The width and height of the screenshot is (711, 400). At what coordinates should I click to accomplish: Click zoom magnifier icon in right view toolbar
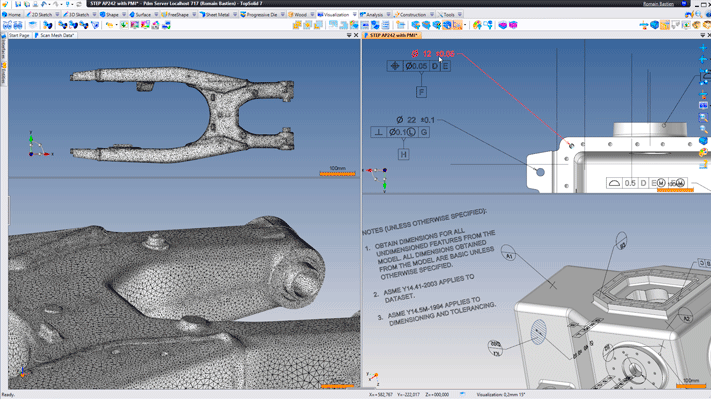click(704, 118)
